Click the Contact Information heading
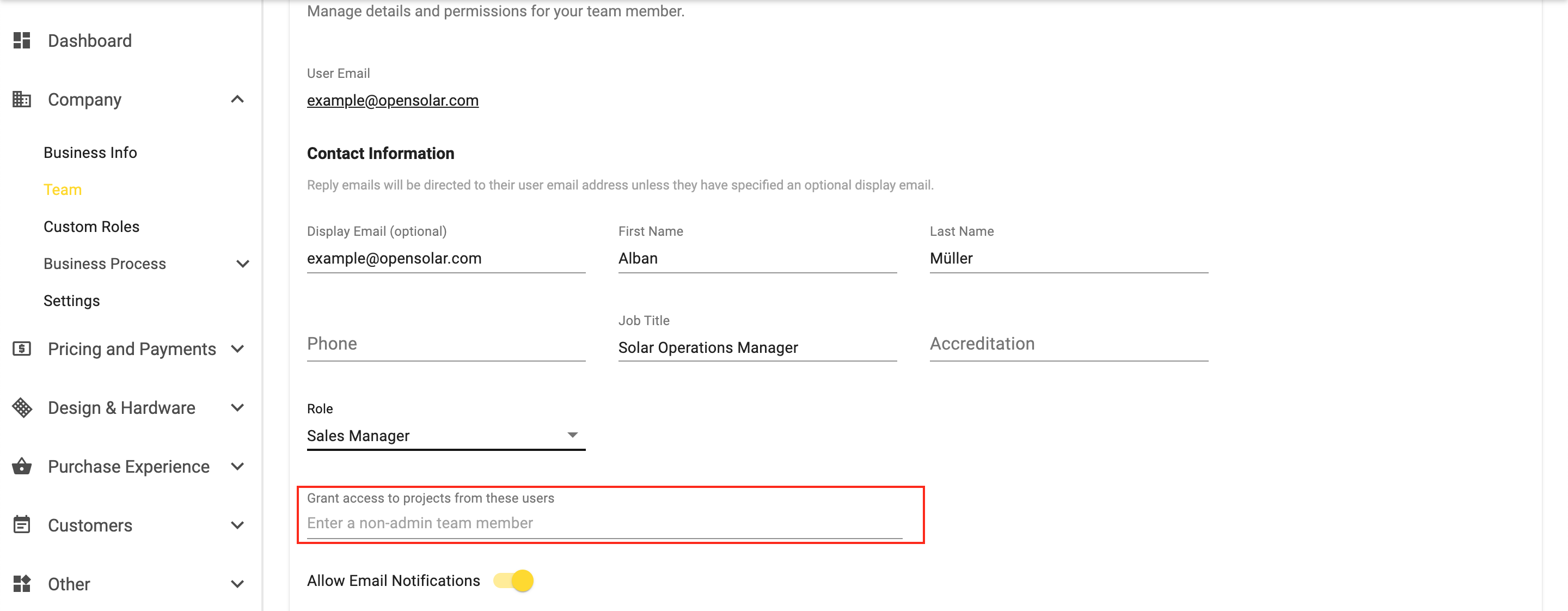Image resolution: width=1568 pixels, height=611 pixels. 381,154
